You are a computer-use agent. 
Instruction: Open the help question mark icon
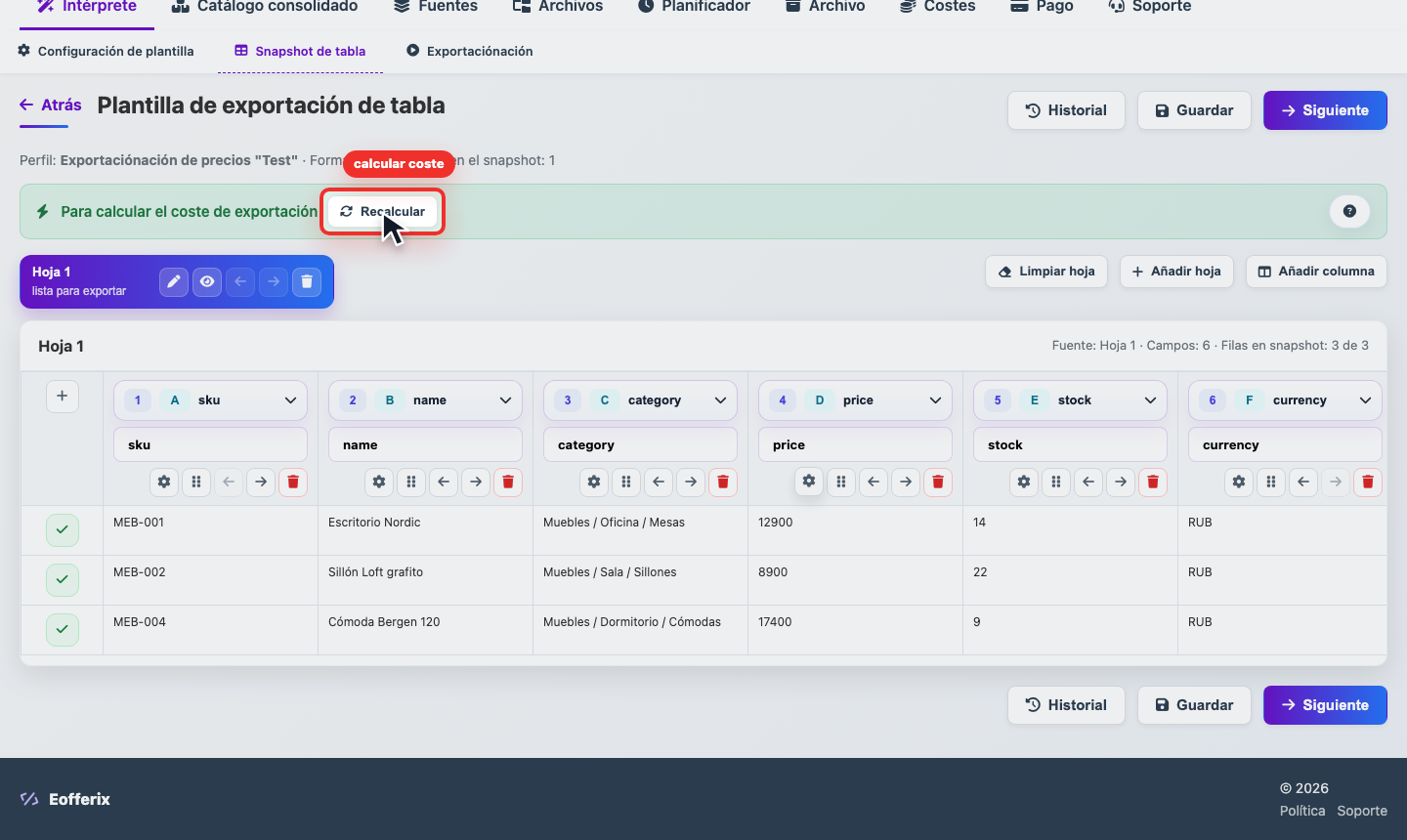pyautogui.click(x=1349, y=211)
